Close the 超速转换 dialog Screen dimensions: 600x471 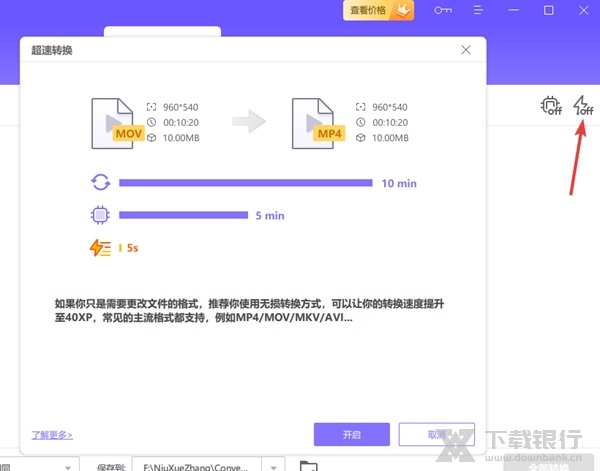(466, 50)
